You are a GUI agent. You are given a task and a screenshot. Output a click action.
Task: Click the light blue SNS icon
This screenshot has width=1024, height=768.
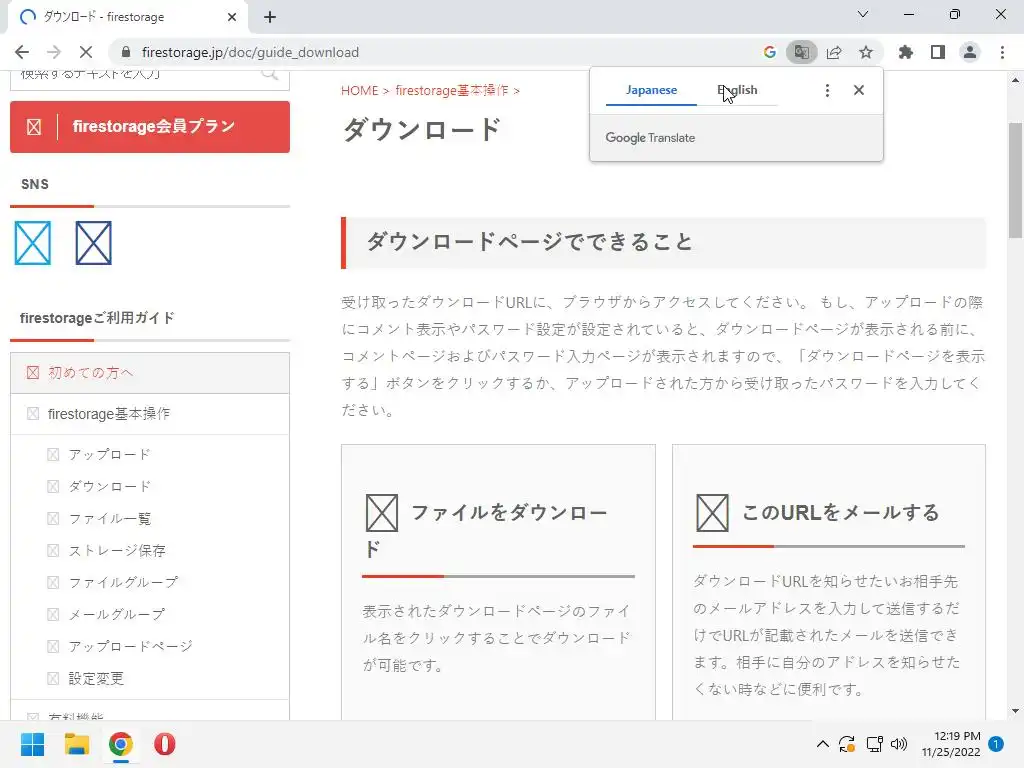[33, 243]
